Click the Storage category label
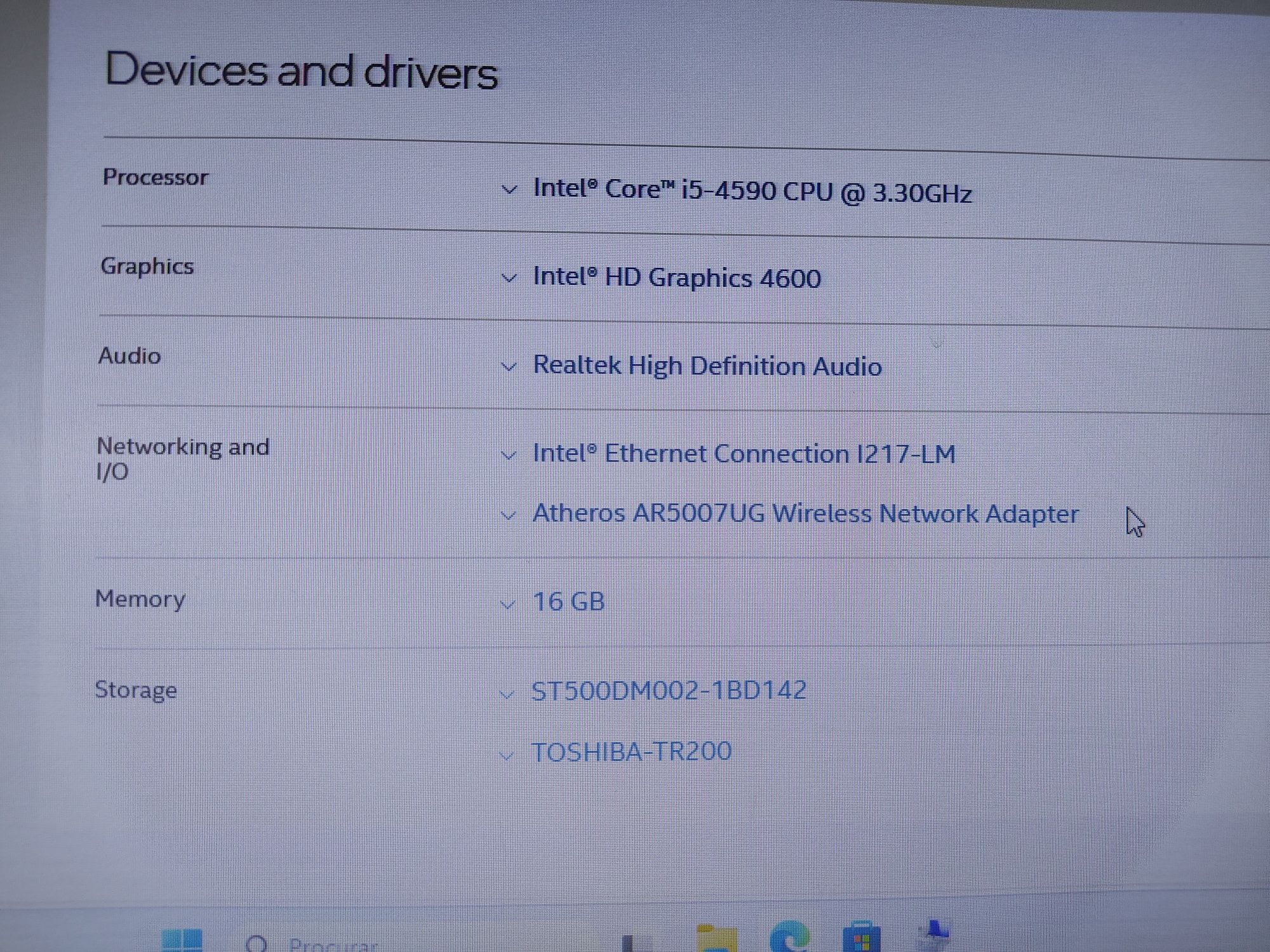 135,690
